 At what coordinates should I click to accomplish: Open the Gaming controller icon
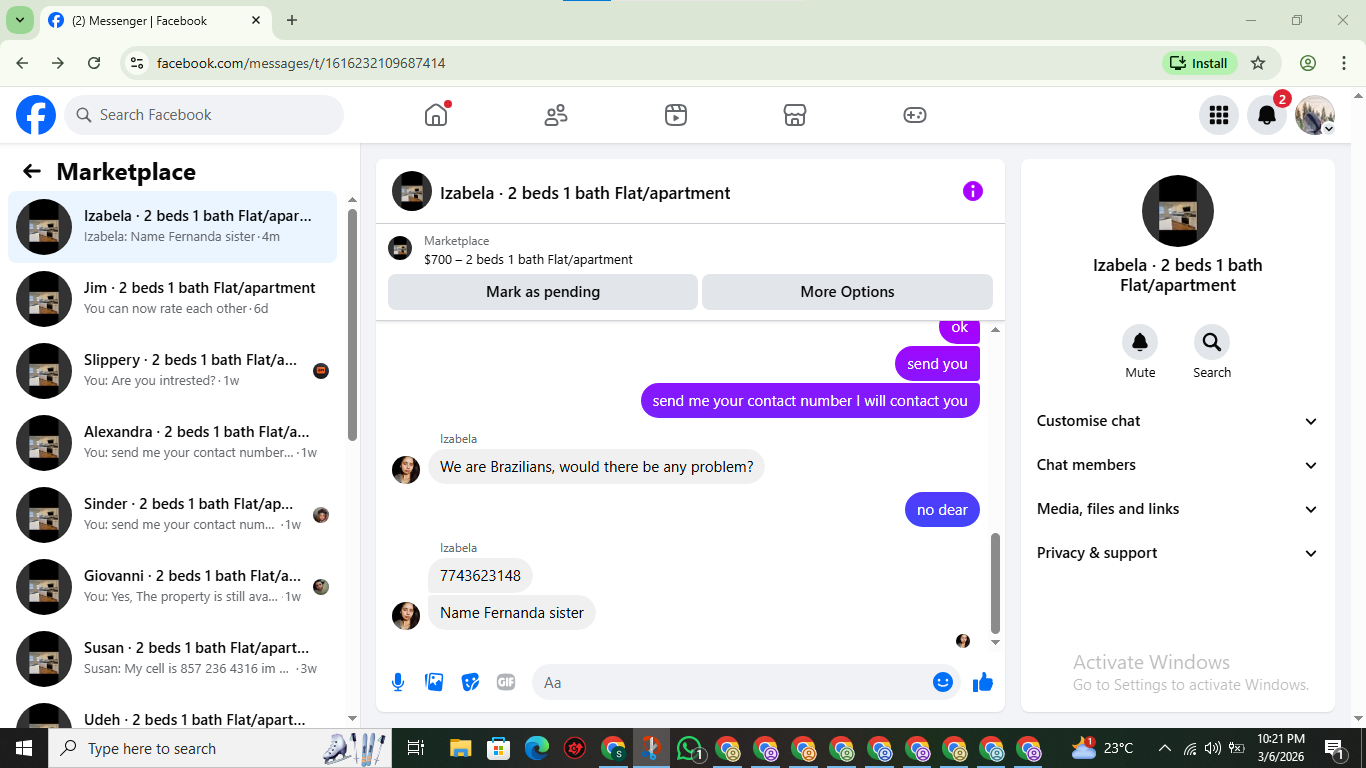915,115
